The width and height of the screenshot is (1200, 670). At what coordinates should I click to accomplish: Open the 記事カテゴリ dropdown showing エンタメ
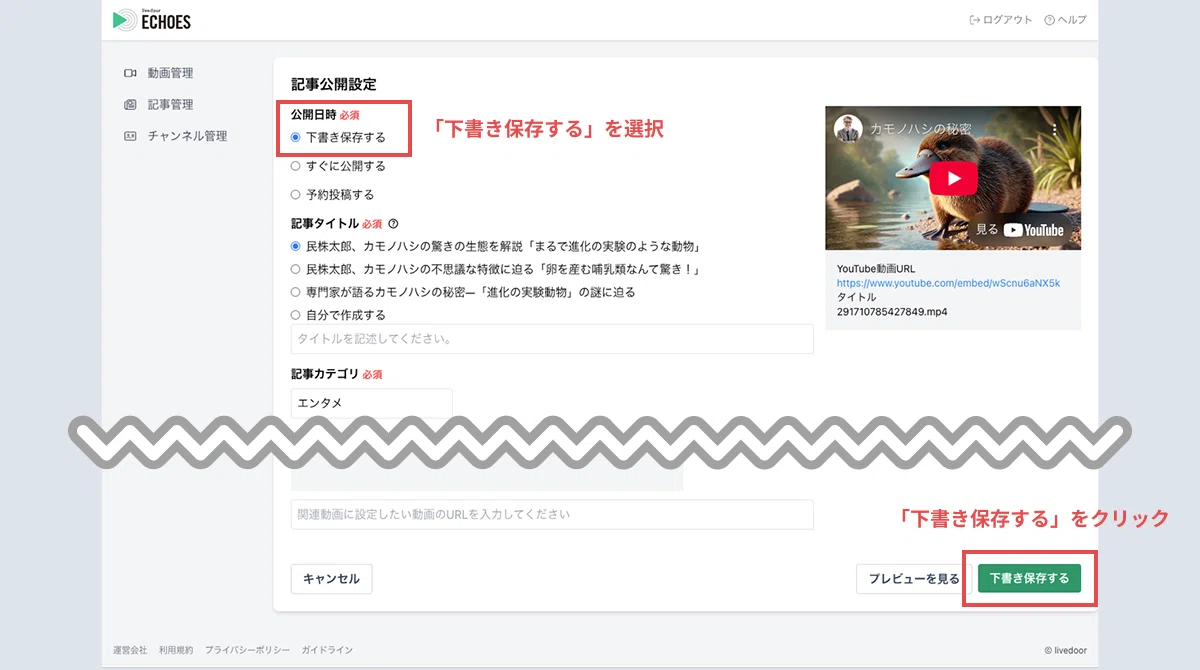click(x=372, y=403)
